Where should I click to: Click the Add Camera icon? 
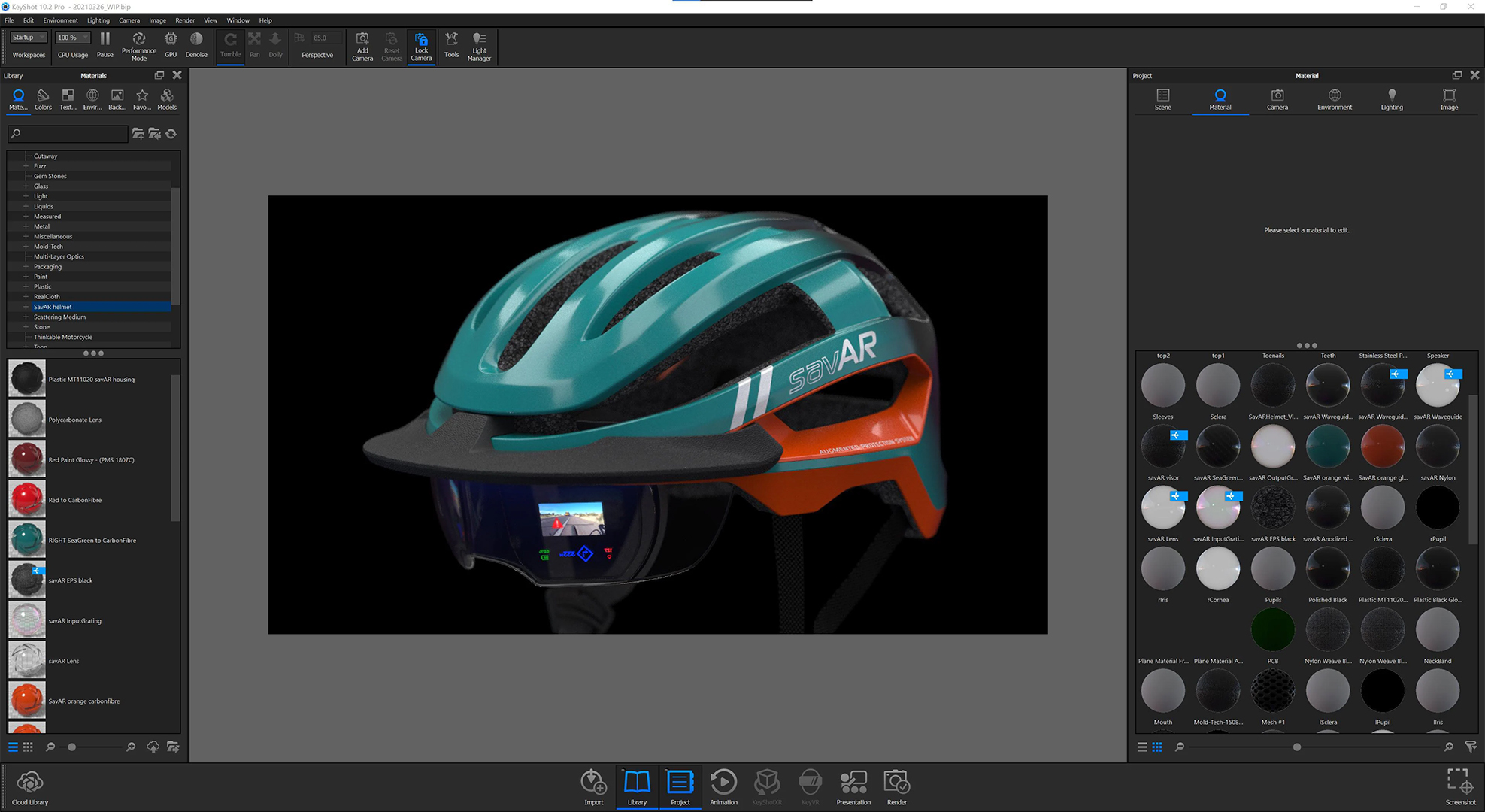tap(362, 47)
